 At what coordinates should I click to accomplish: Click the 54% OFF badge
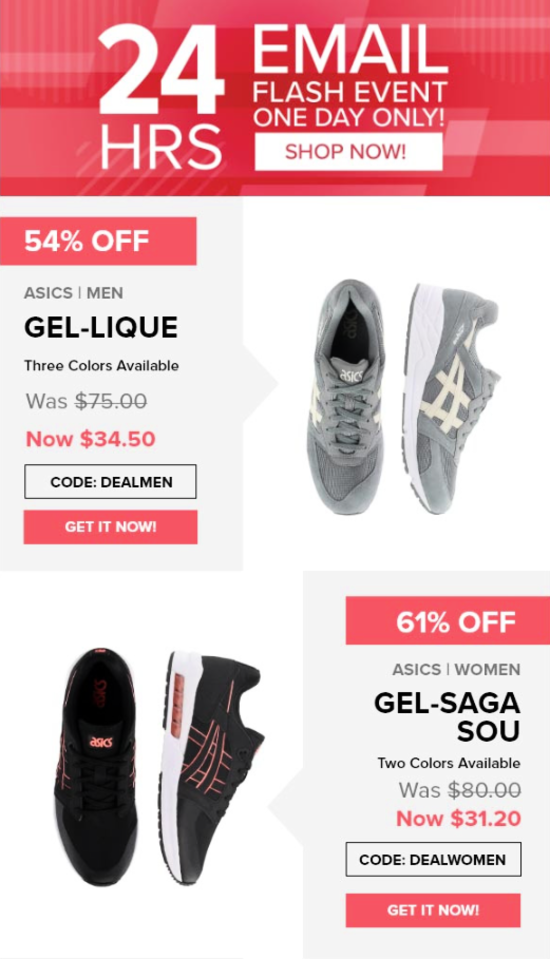point(98,241)
